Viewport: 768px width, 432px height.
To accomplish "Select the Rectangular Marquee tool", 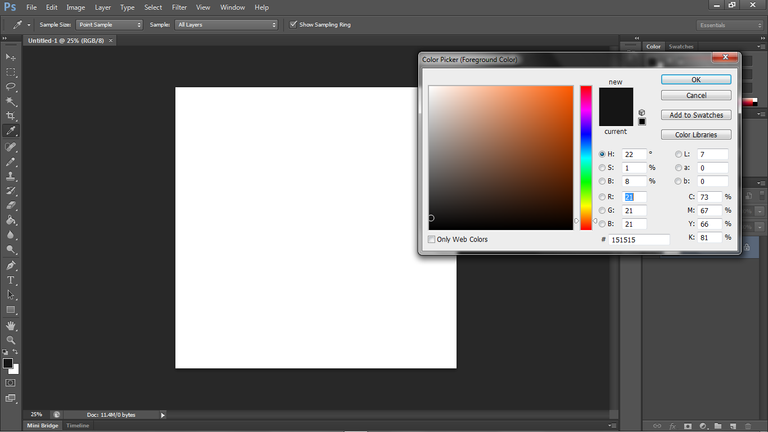I will (10, 72).
